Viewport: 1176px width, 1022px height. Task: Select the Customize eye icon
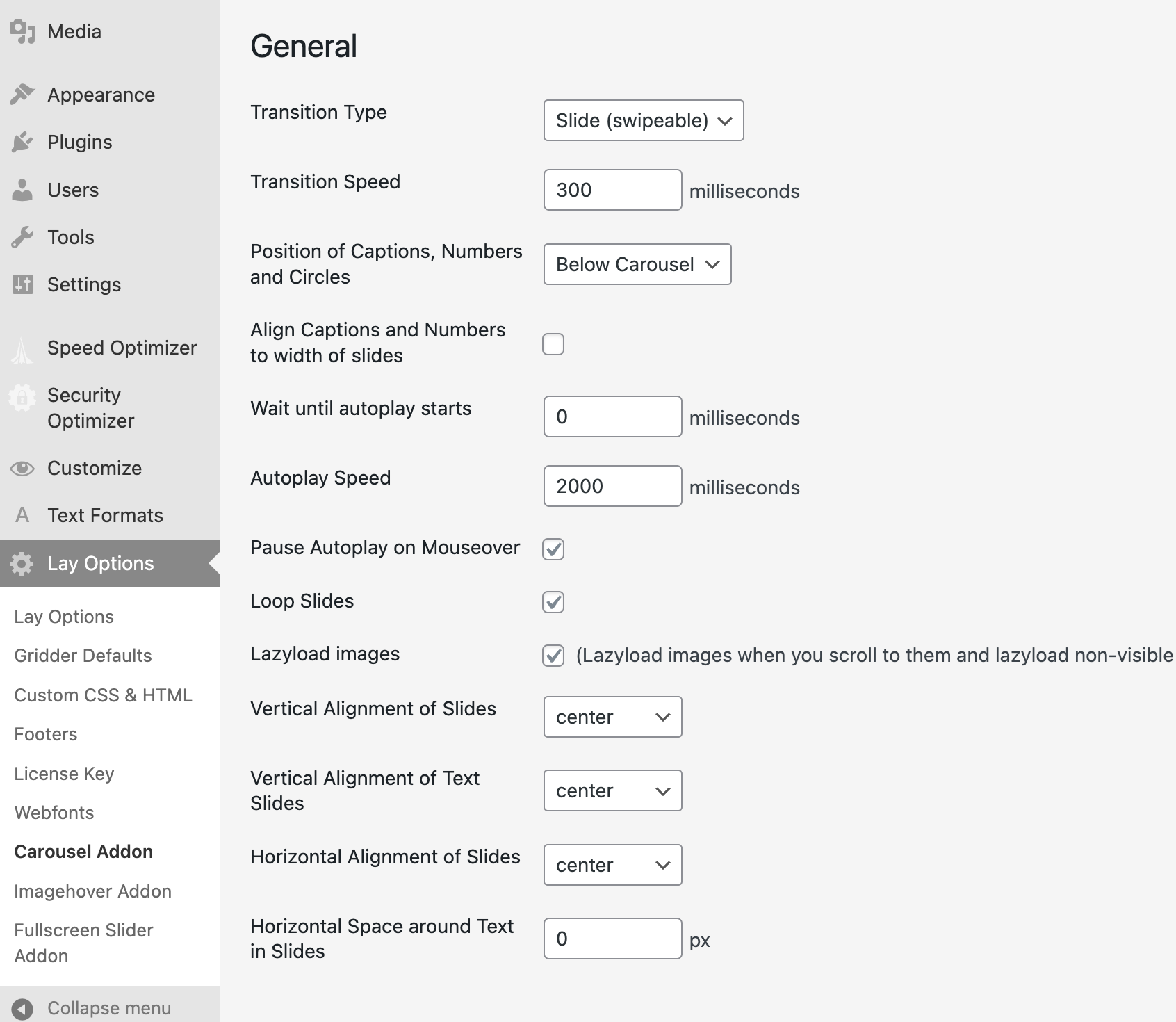pos(22,468)
